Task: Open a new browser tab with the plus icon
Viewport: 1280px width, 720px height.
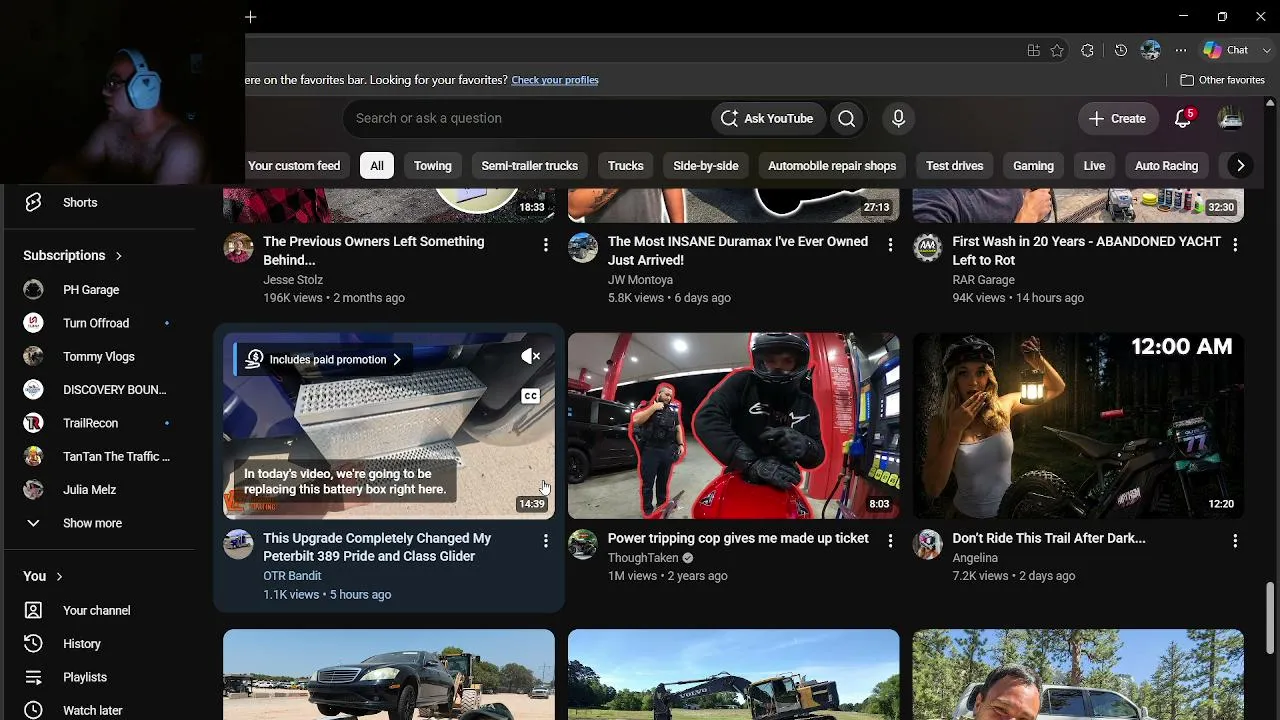Action: (x=251, y=17)
